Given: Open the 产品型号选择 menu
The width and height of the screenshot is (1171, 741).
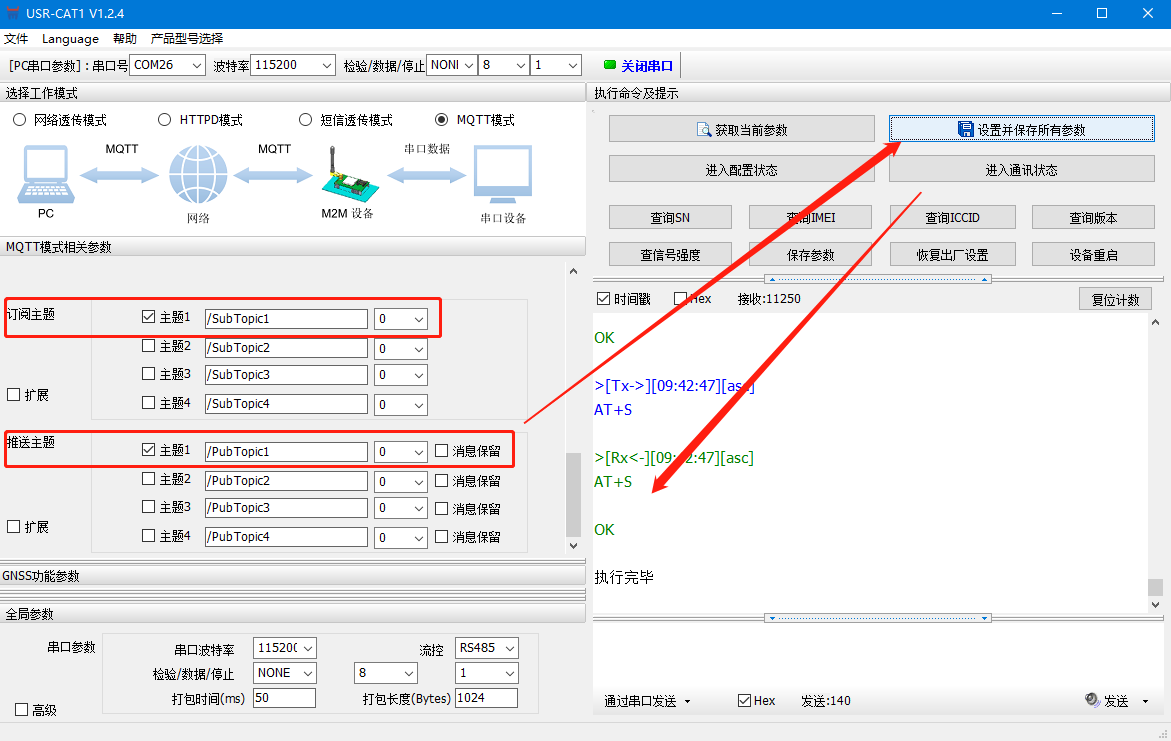Looking at the screenshot, I should click(186, 38).
